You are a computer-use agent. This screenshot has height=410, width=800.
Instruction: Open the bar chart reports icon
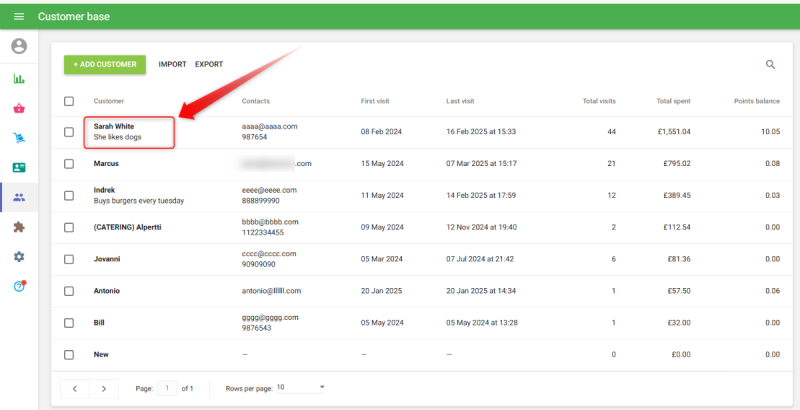click(19, 79)
